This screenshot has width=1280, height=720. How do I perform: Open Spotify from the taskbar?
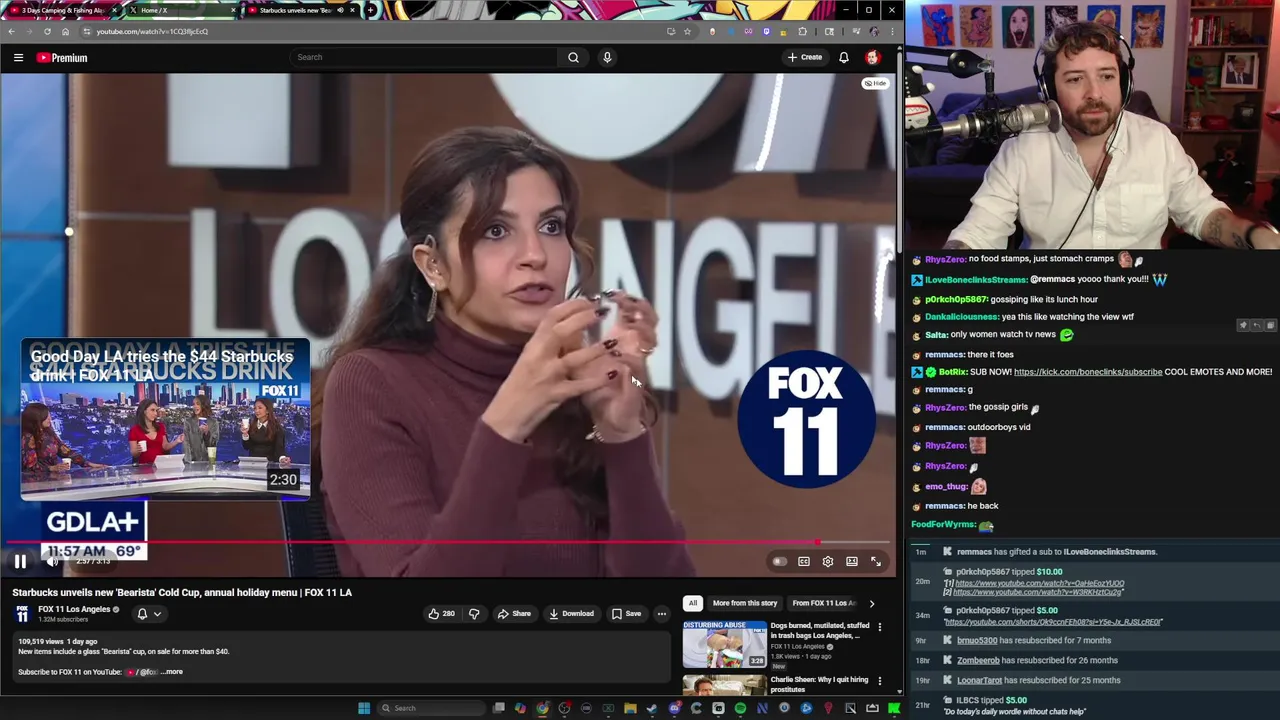click(x=740, y=708)
